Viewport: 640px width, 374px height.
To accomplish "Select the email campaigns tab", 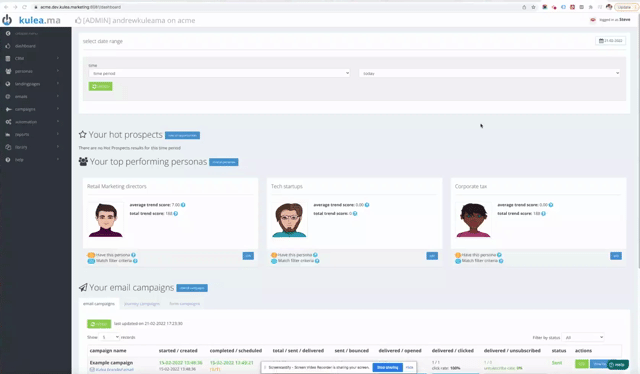I will 99,304.
